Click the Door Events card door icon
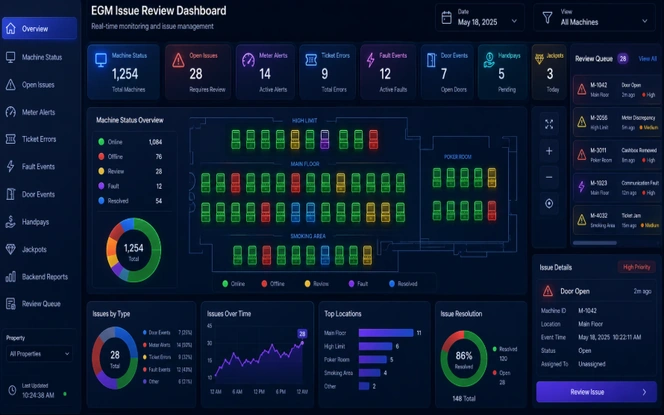The height and width of the screenshot is (415, 664). click(x=431, y=60)
